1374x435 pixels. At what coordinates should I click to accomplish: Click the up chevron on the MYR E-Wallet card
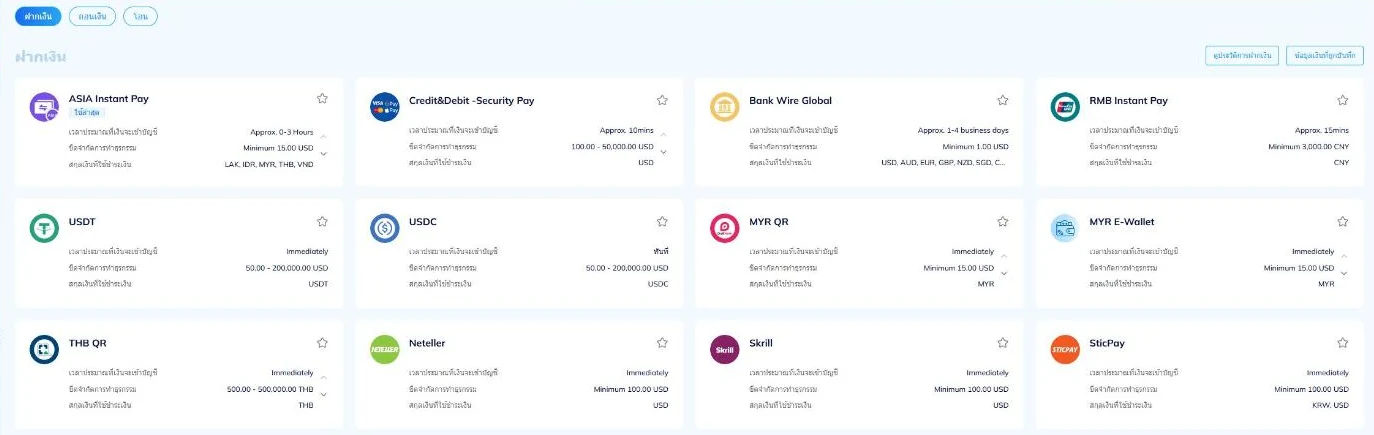point(1344,256)
